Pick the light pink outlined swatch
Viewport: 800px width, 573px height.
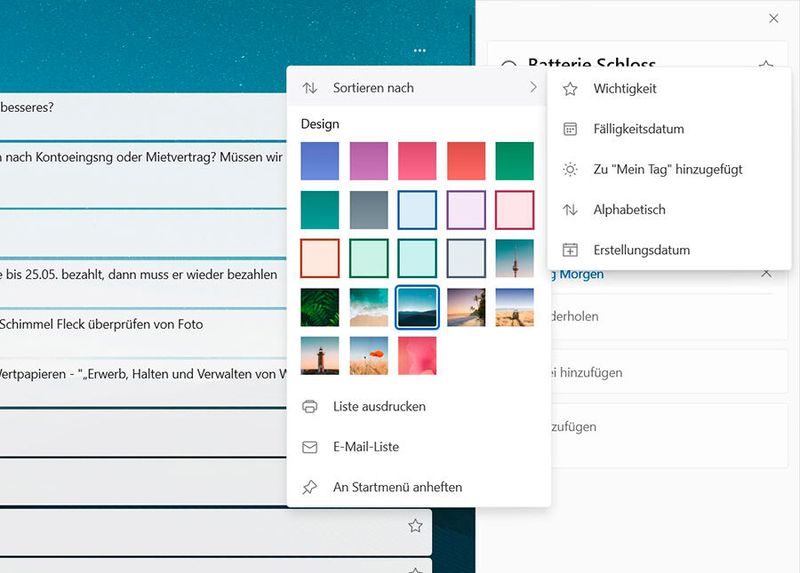515,210
